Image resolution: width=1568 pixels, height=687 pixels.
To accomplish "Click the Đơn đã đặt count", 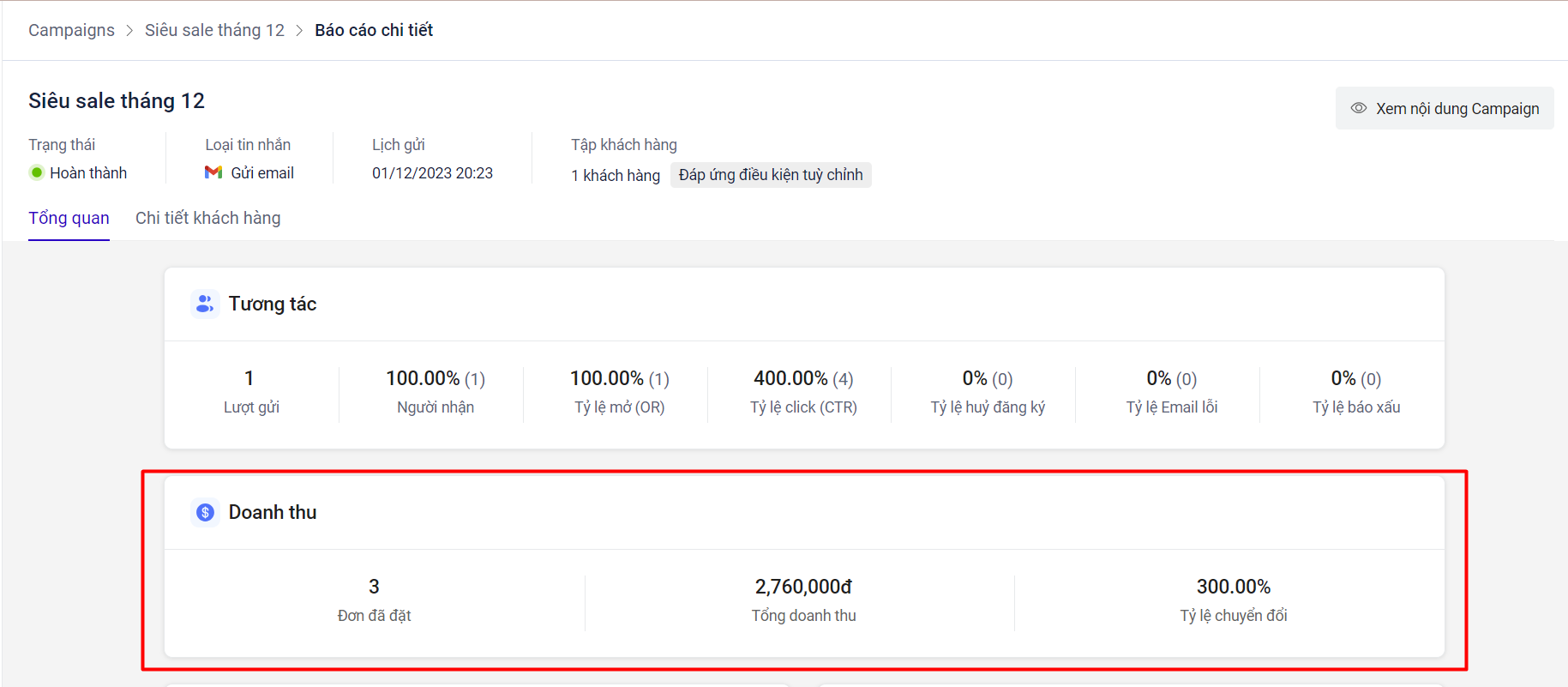I will pyautogui.click(x=374, y=587).
